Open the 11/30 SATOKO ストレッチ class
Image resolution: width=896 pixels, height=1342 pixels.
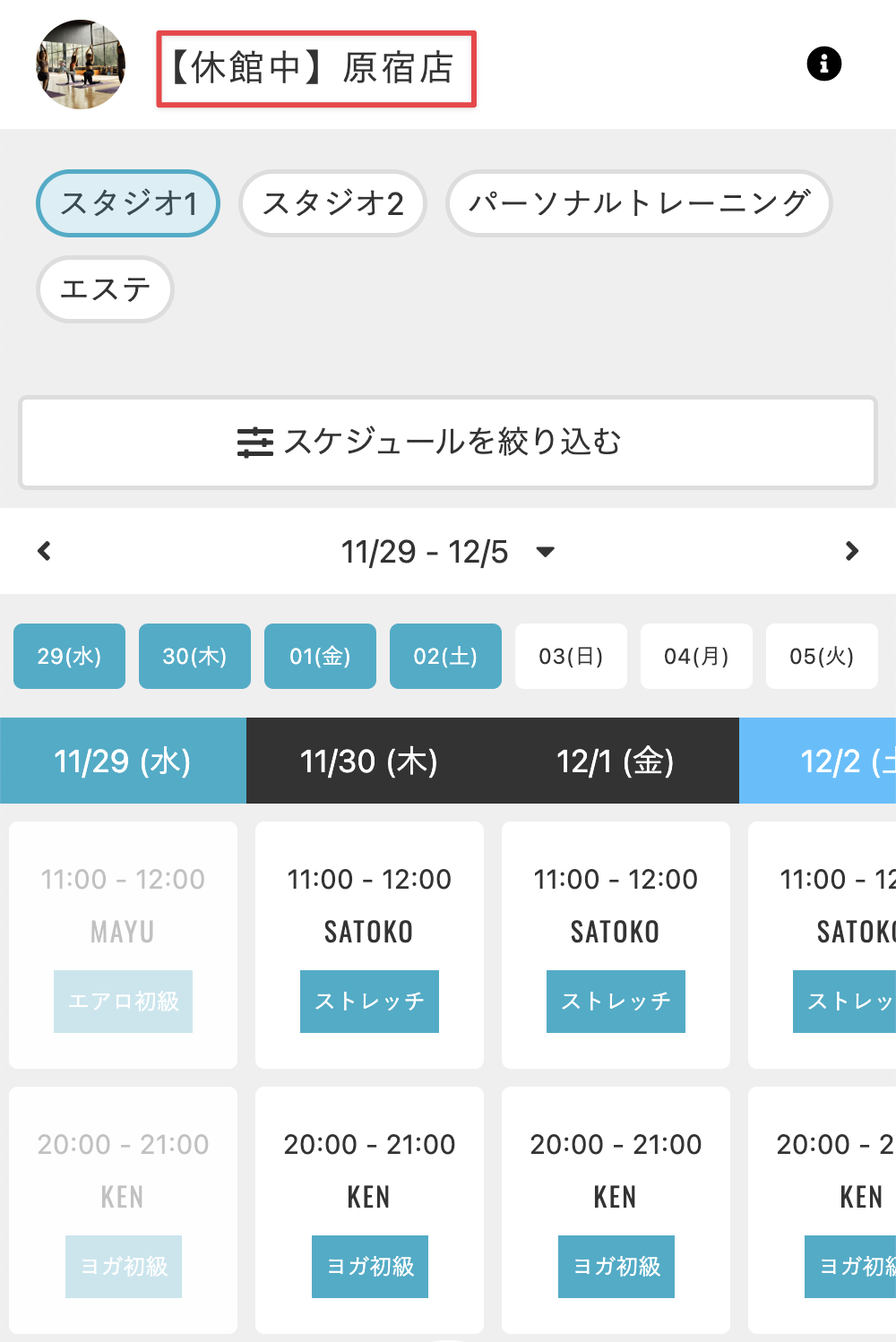[x=369, y=1001]
